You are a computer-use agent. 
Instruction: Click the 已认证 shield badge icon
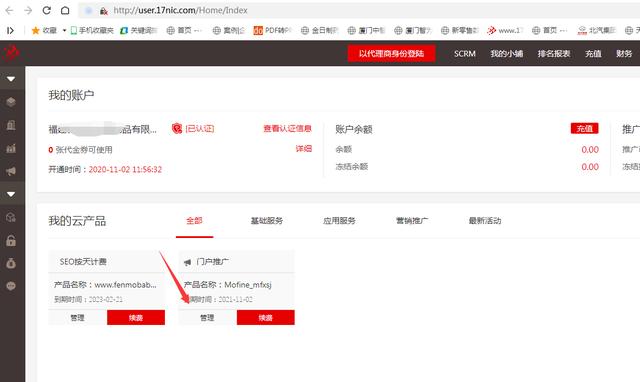177,129
